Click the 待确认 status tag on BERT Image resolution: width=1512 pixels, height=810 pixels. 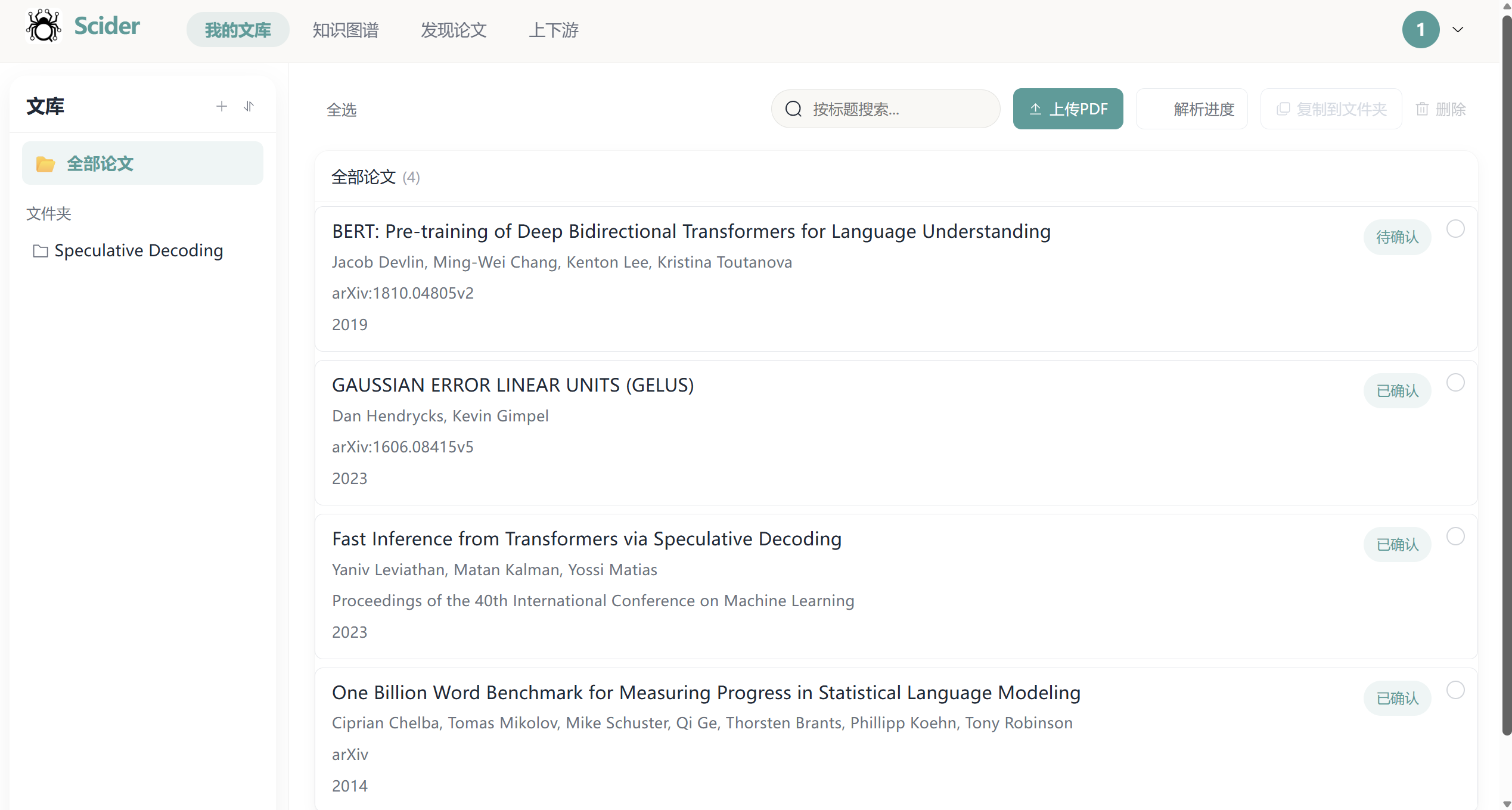(1397, 237)
